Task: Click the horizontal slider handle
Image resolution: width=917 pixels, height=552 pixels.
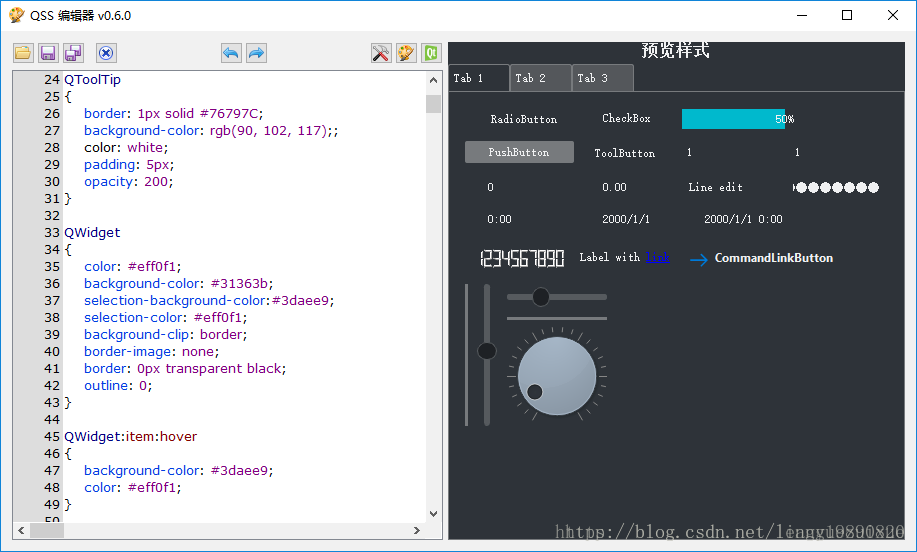Action: [541, 297]
